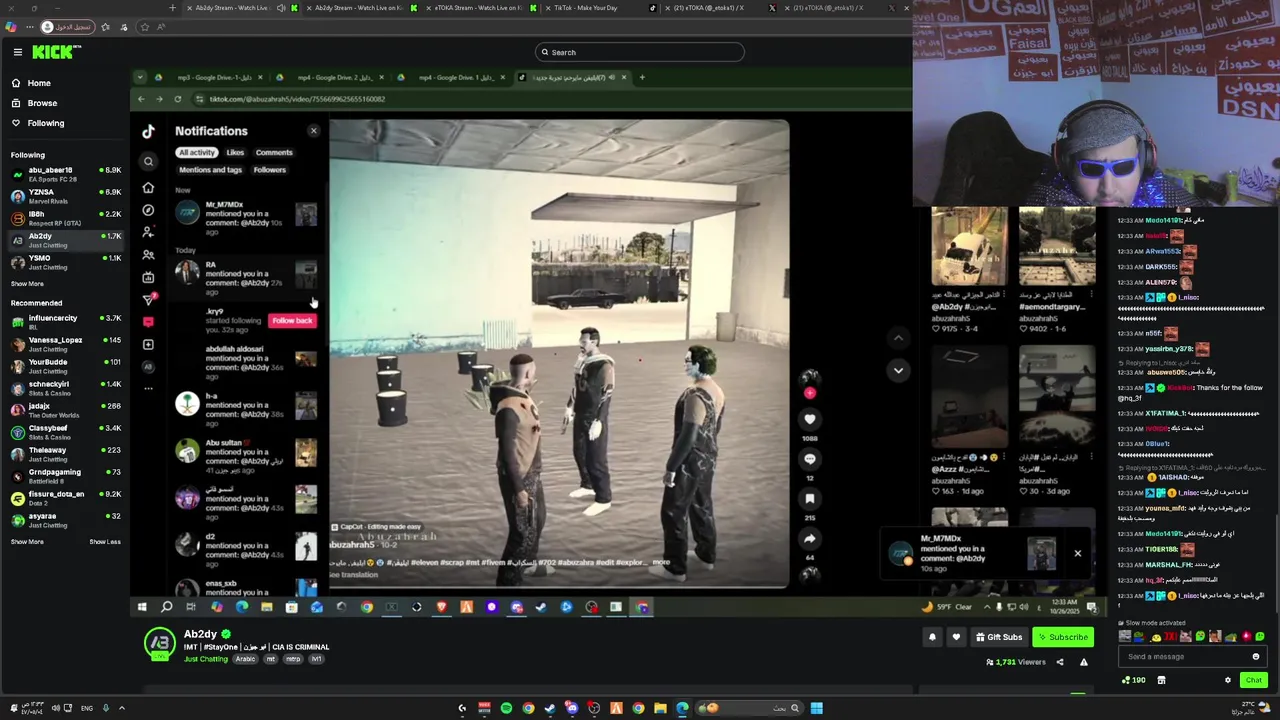Viewport: 1280px width, 720px height.
Task: Share the Kick stream
Action: point(1060,662)
